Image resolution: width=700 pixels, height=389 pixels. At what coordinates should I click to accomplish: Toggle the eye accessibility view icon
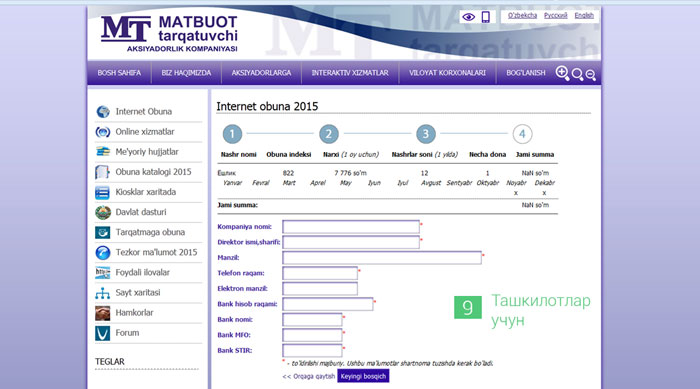tap(468, 17)
